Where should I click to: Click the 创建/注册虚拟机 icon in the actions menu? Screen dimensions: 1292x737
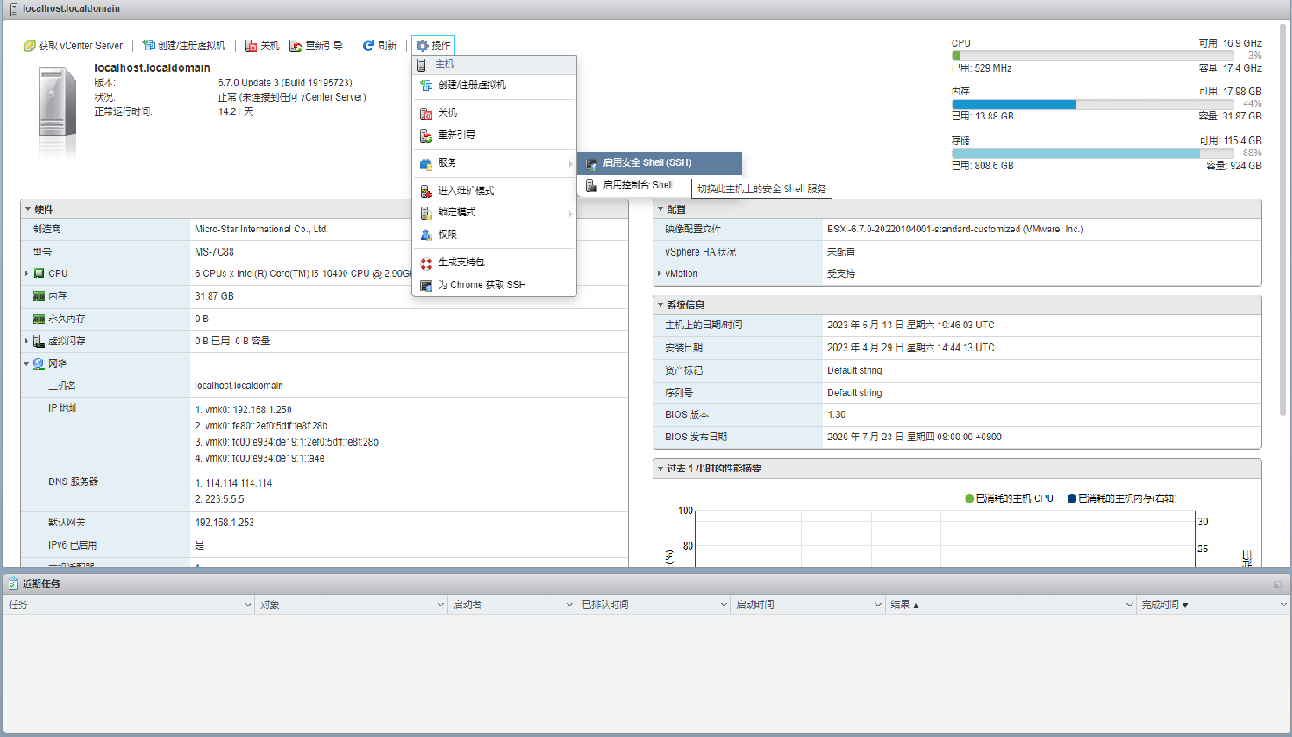tap(426, 85)
